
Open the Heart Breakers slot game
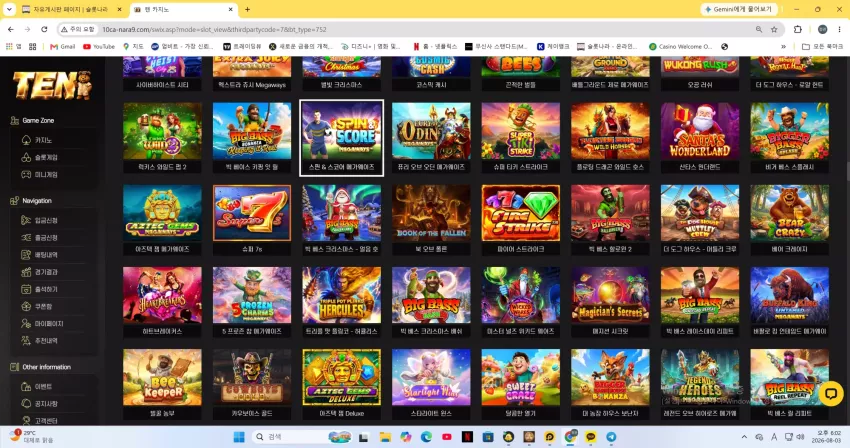(x=163, y=302)
